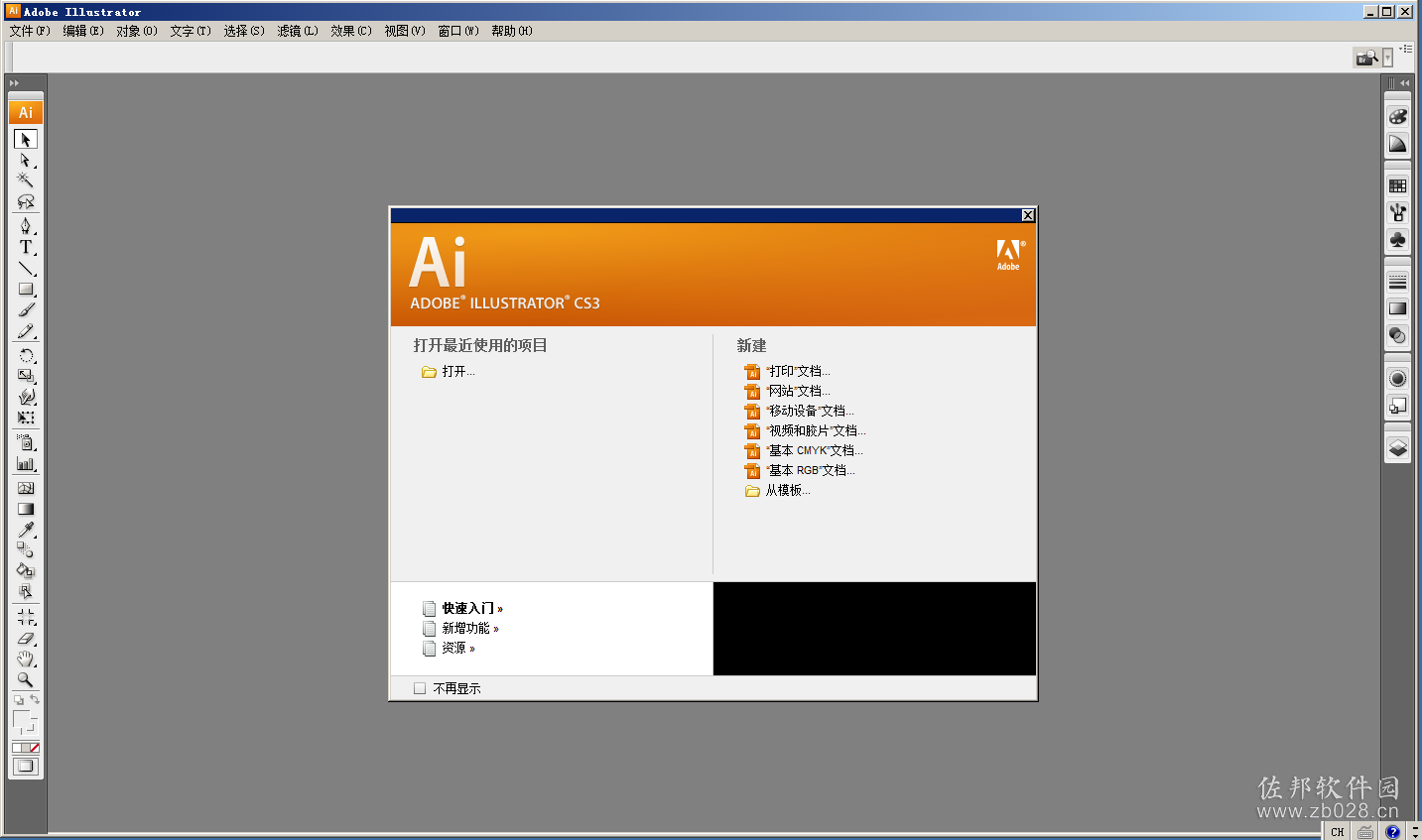The width and height of the screenshot is (1422, 840).
Task: Pick the Pencil tool
Action: click(x=26, y=331)
